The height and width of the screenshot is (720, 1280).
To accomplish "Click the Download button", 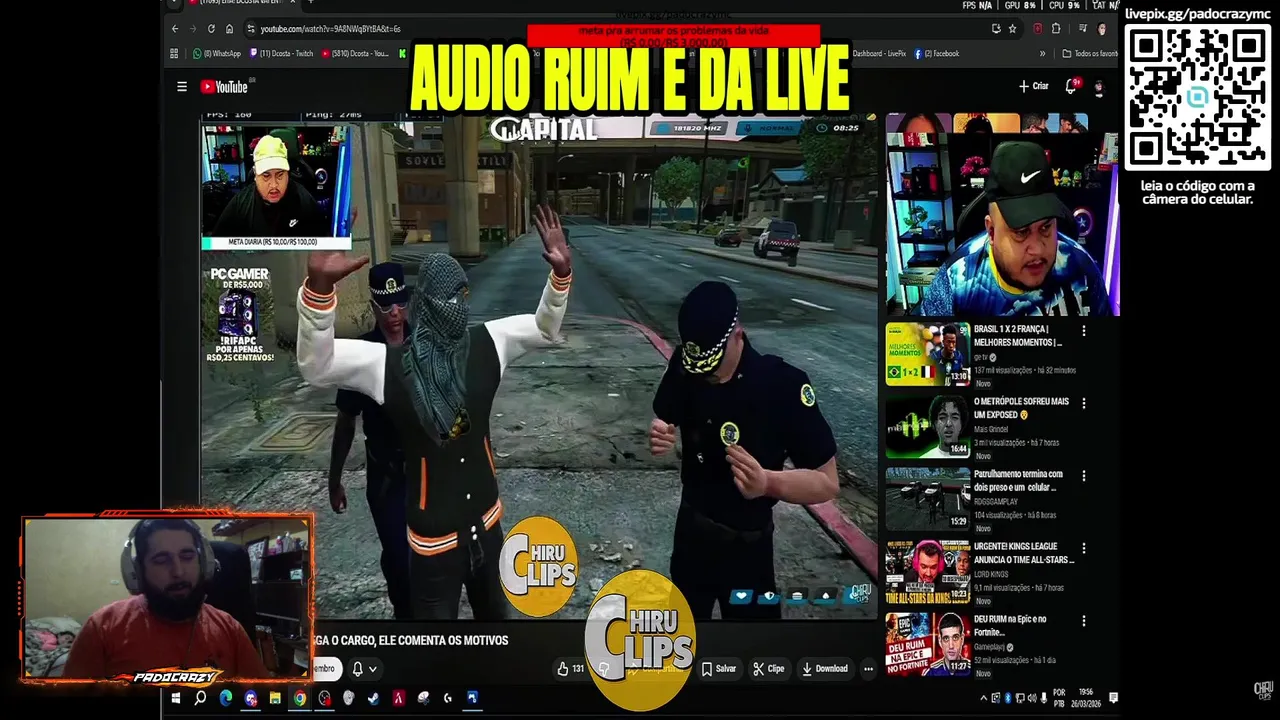I will pyautogui.click(x=824, y=669).
